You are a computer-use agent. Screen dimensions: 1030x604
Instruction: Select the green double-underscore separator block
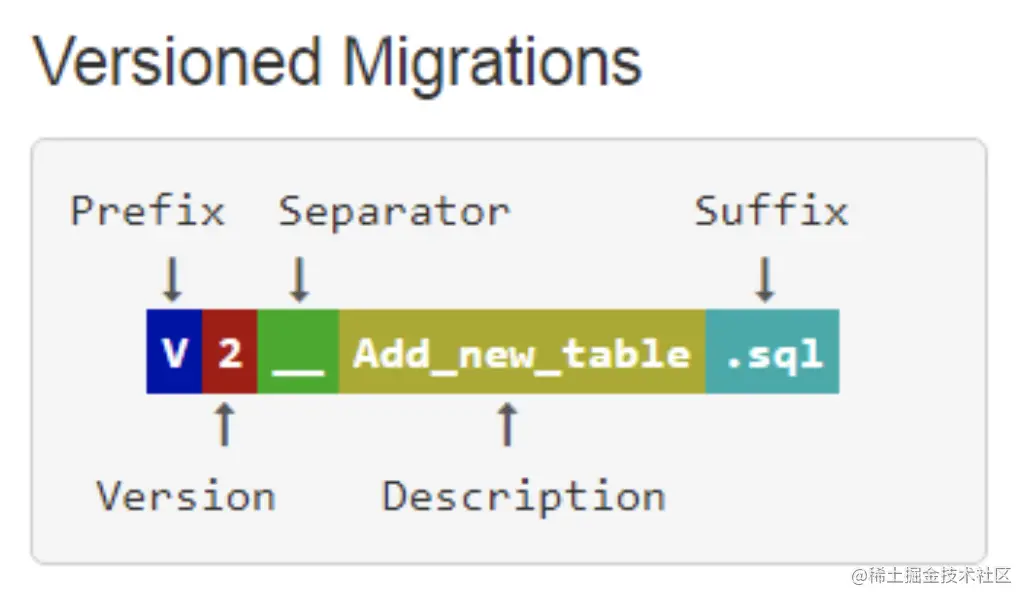click(298, 352)
